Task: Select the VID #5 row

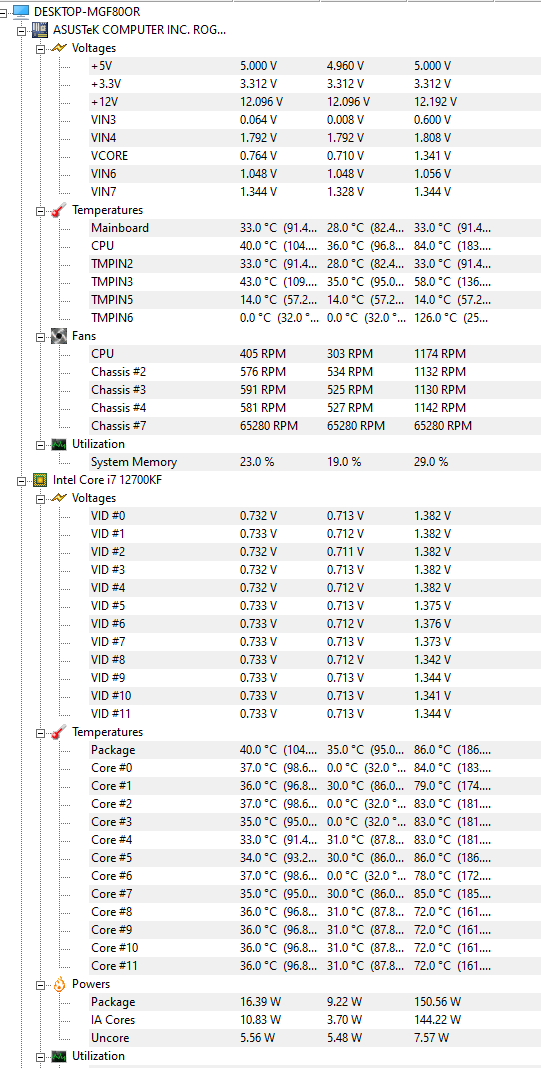Action: point(314,606)
